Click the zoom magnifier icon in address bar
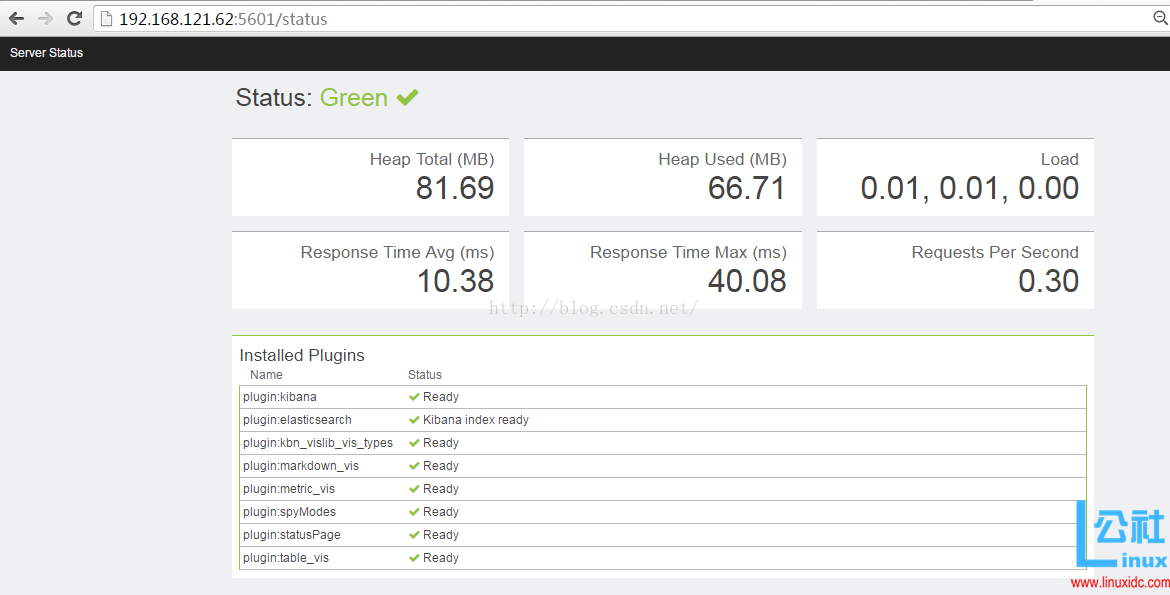Screen dimensions: 1170x595 [x=1160, y=18]
